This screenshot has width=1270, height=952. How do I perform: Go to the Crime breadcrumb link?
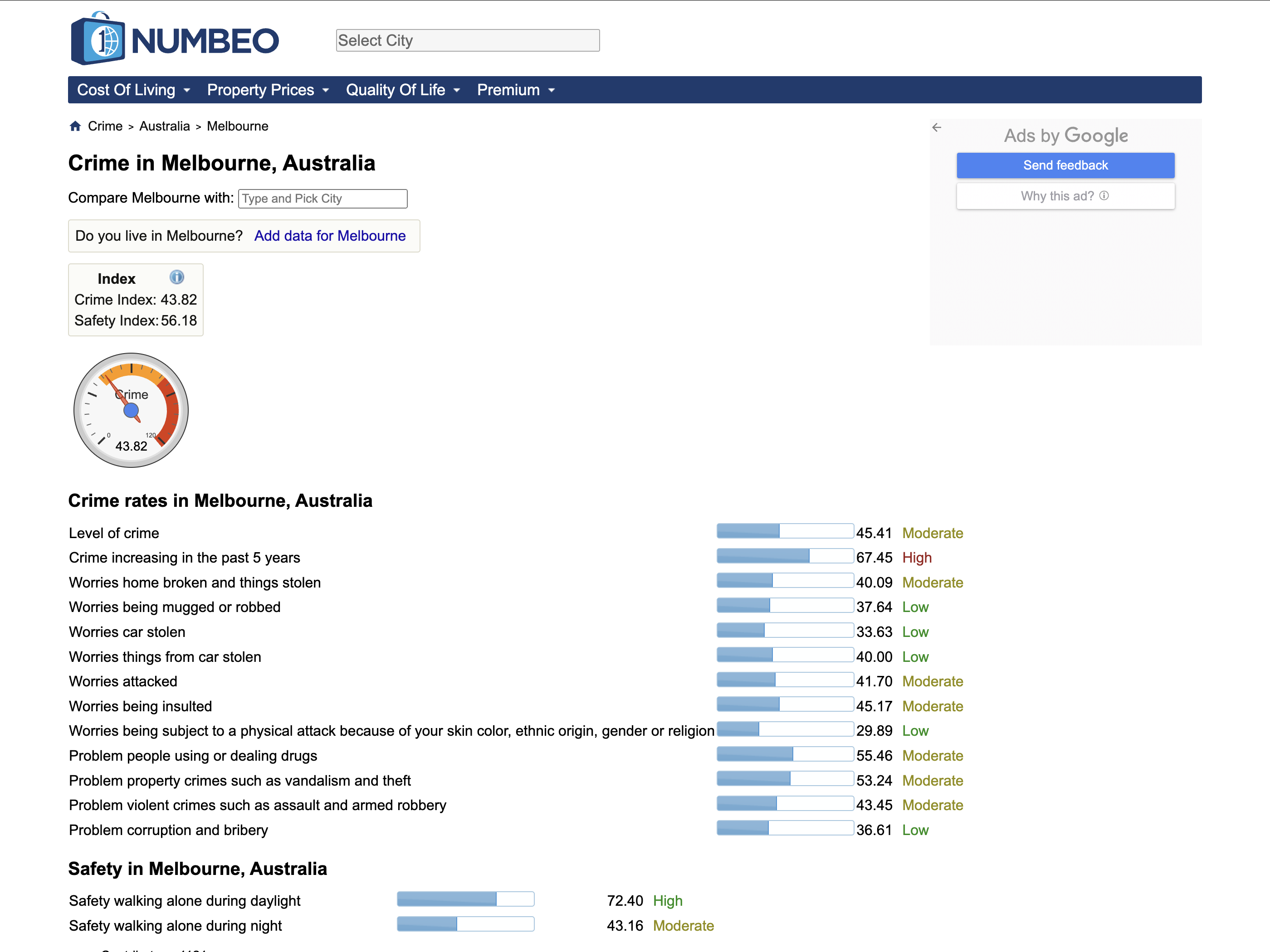point(105,126)
